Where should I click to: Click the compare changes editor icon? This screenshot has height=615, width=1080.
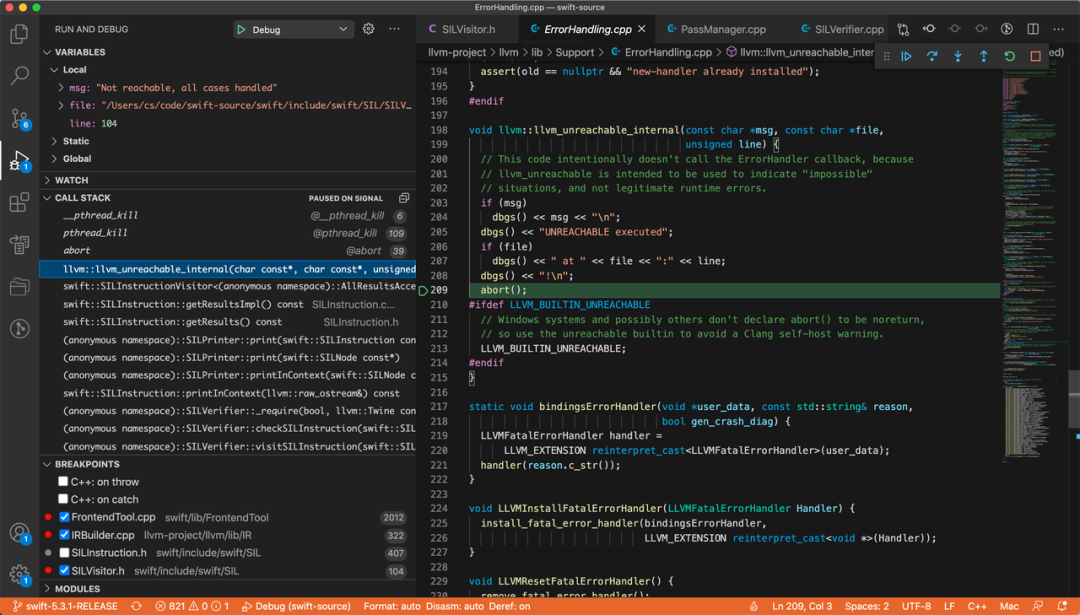pyautogui.click(x=903, y=29)
